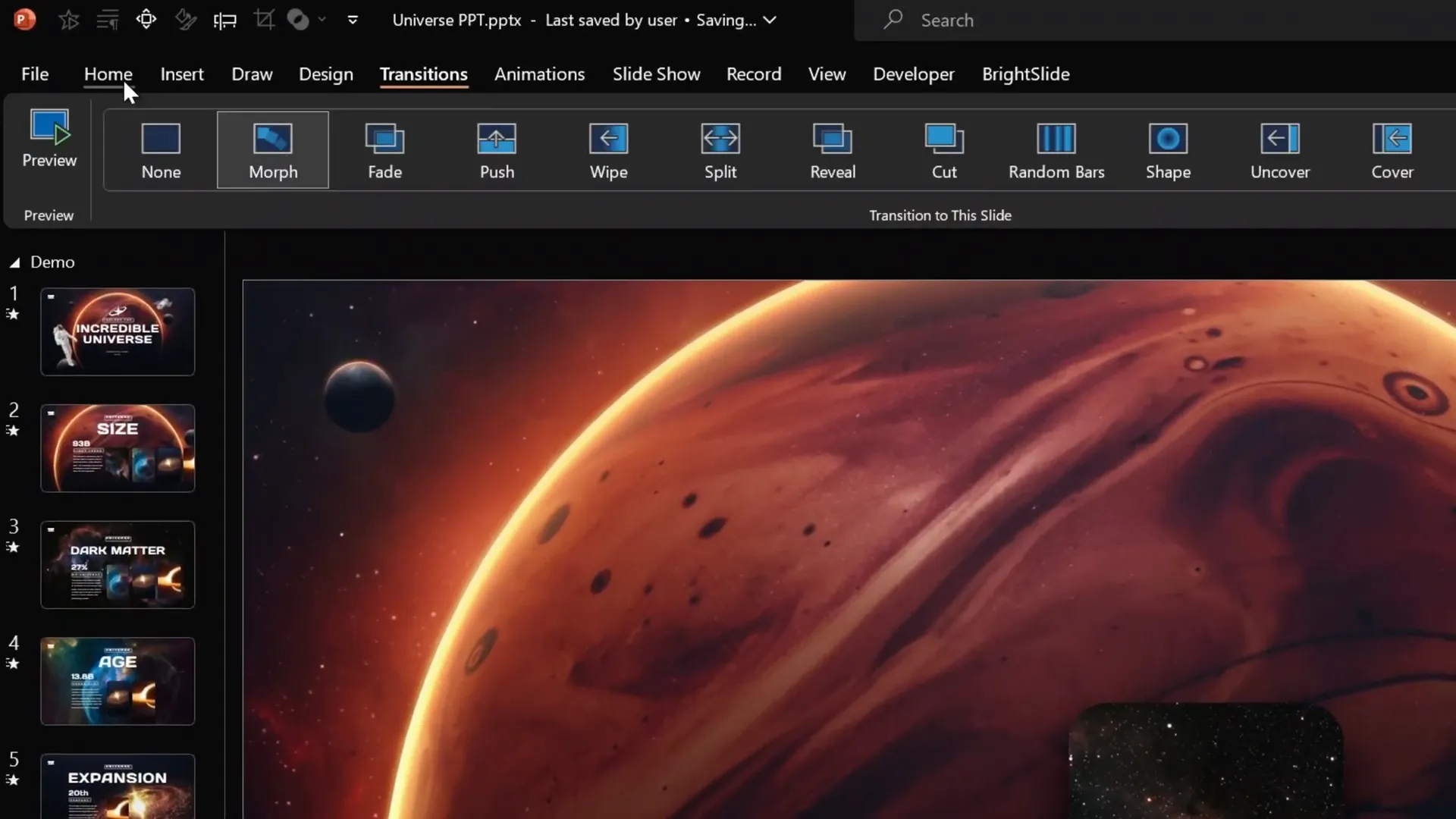Apply the Shape transition
The height and width of the screenshot is (819, 1456).
coord(1168,150)
